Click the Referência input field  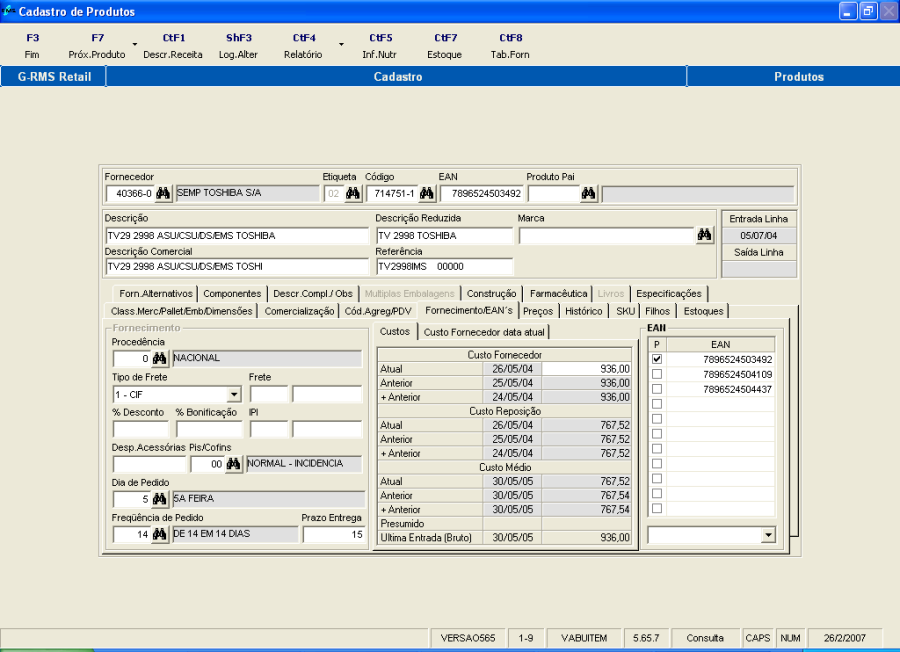point(444,266)
